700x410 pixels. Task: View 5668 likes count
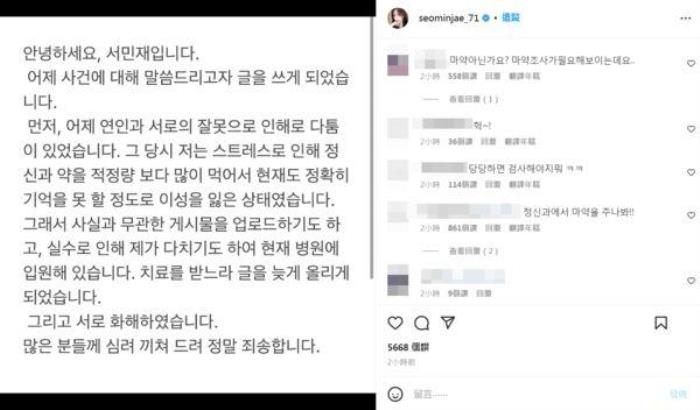(x=408, y=347)
